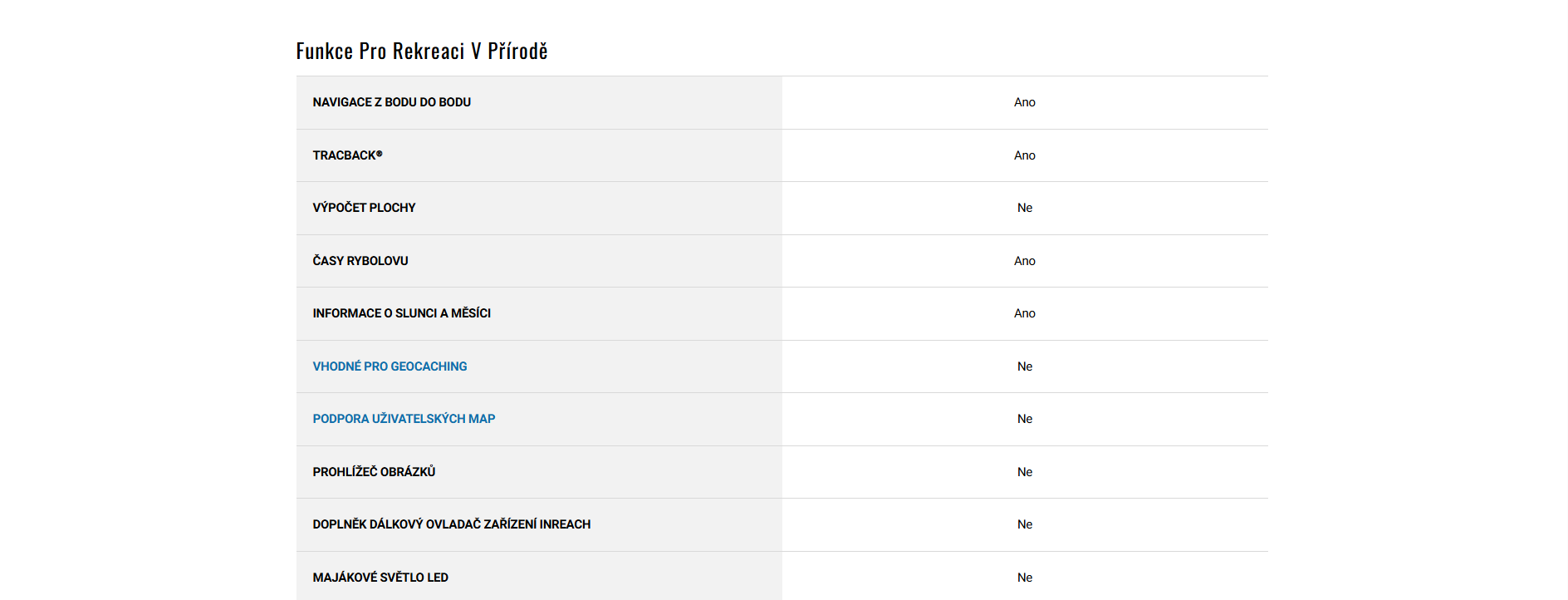1568x600 pixels.
Task: Select the TracBack® row label
Action: click(347, 155)
